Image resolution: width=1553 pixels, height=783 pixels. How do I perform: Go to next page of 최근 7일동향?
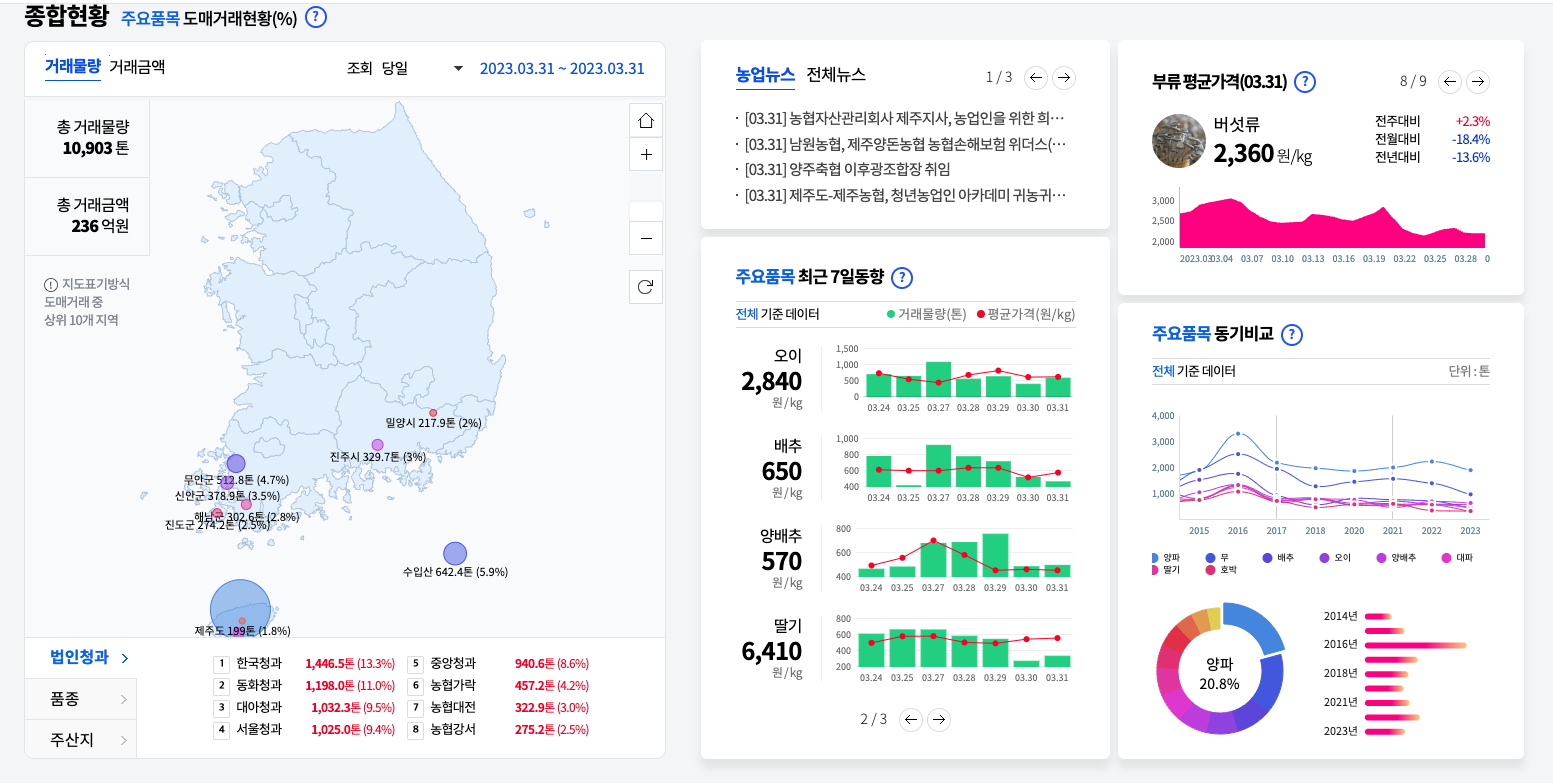click(938, 719)
